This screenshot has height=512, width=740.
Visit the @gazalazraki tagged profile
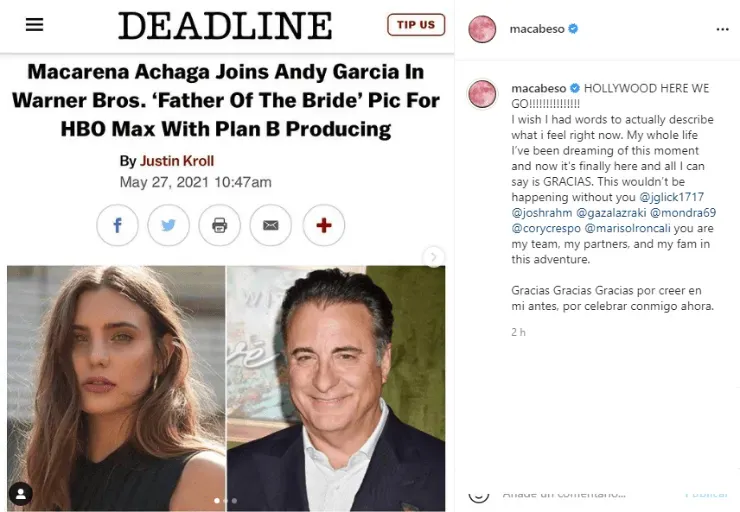[x=610, y=212]
